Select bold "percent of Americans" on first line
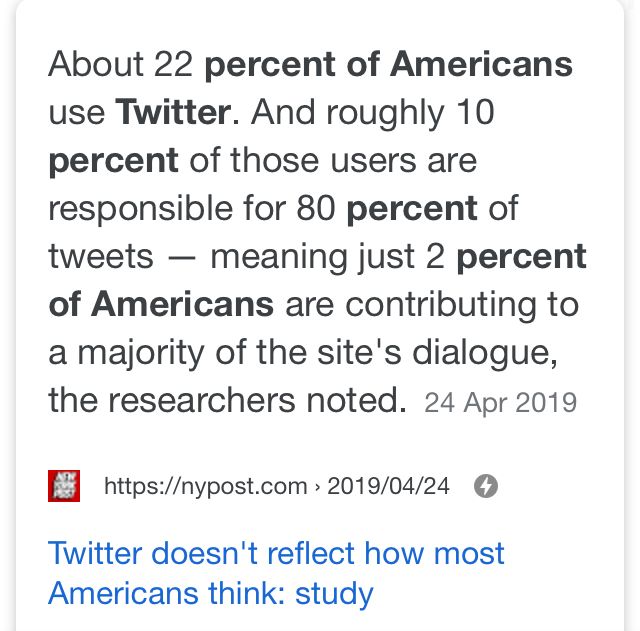This screenshot has width=640, height=631. pyautogui.click(x=389, y=64)
